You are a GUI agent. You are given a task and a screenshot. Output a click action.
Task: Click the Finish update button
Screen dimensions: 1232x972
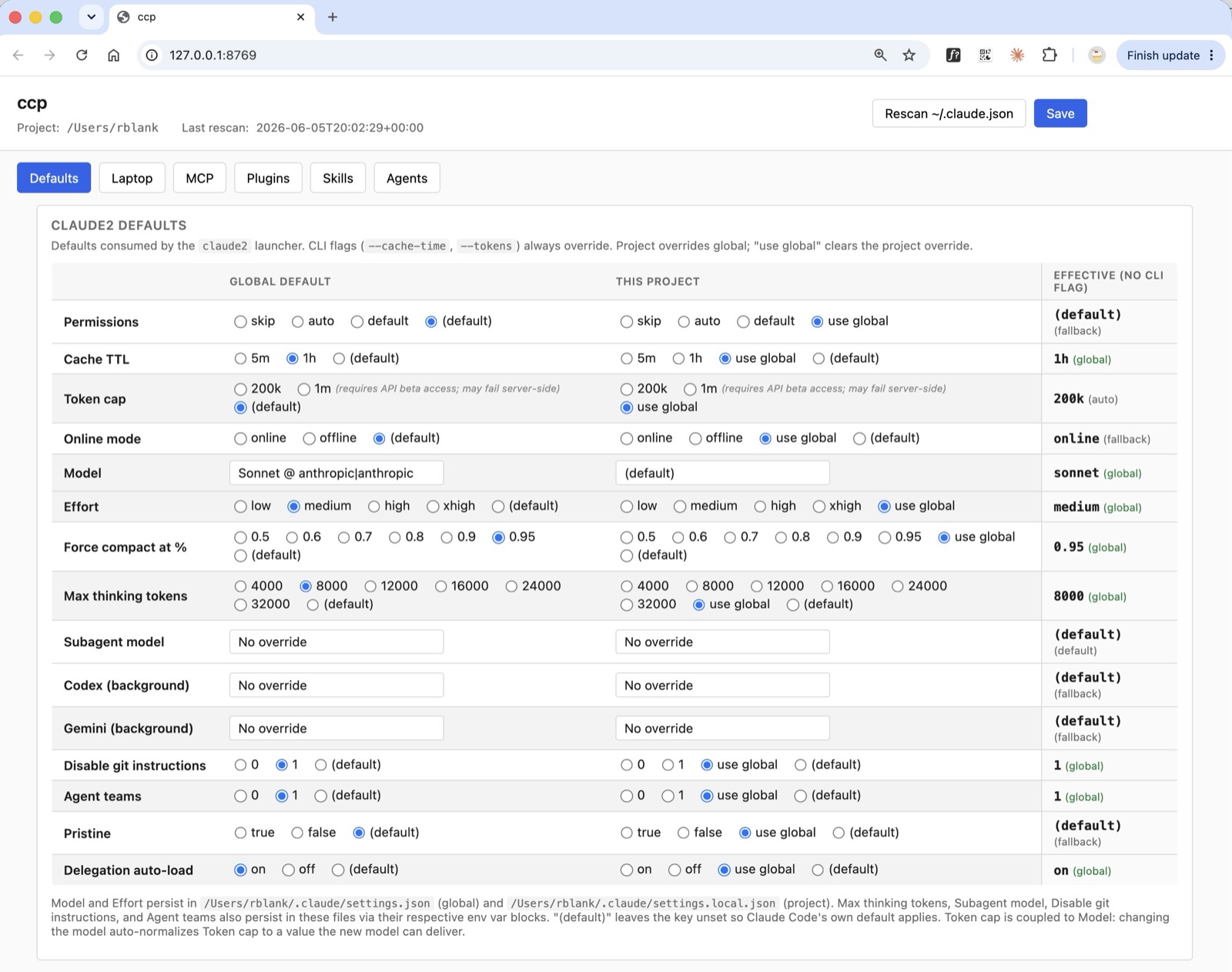(x=1163, y=55)
